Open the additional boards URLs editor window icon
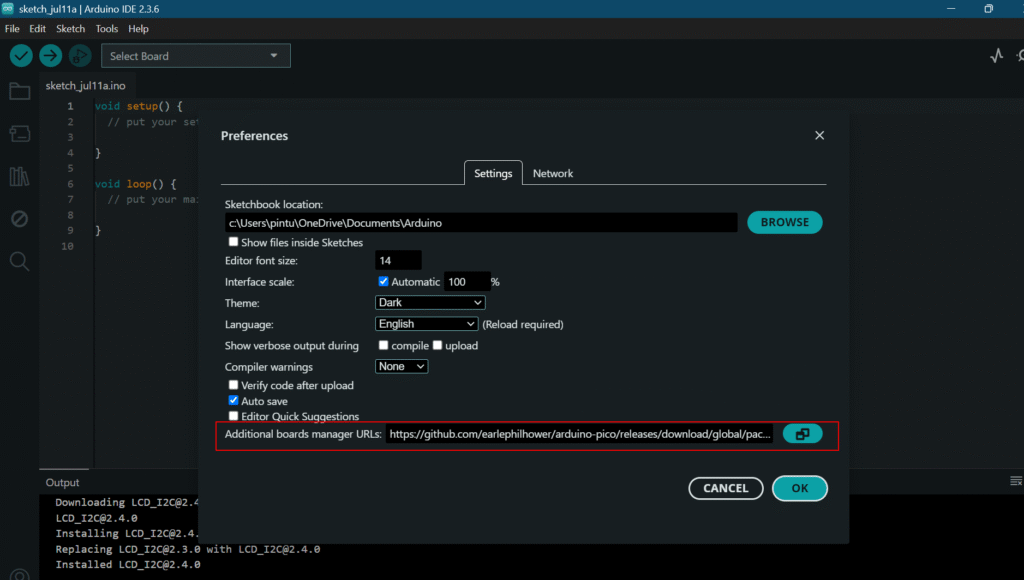This screenshot has height=580, width=1024. [803, 434]
